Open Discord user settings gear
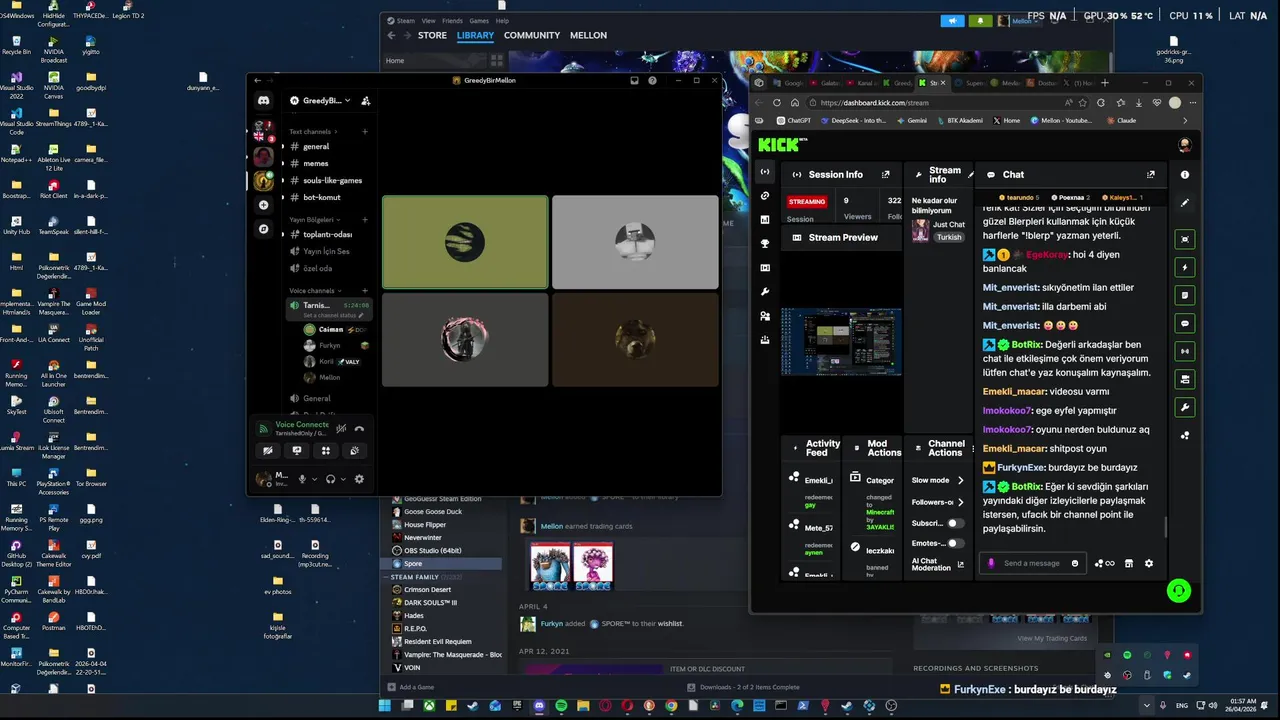 coord(359,479)
